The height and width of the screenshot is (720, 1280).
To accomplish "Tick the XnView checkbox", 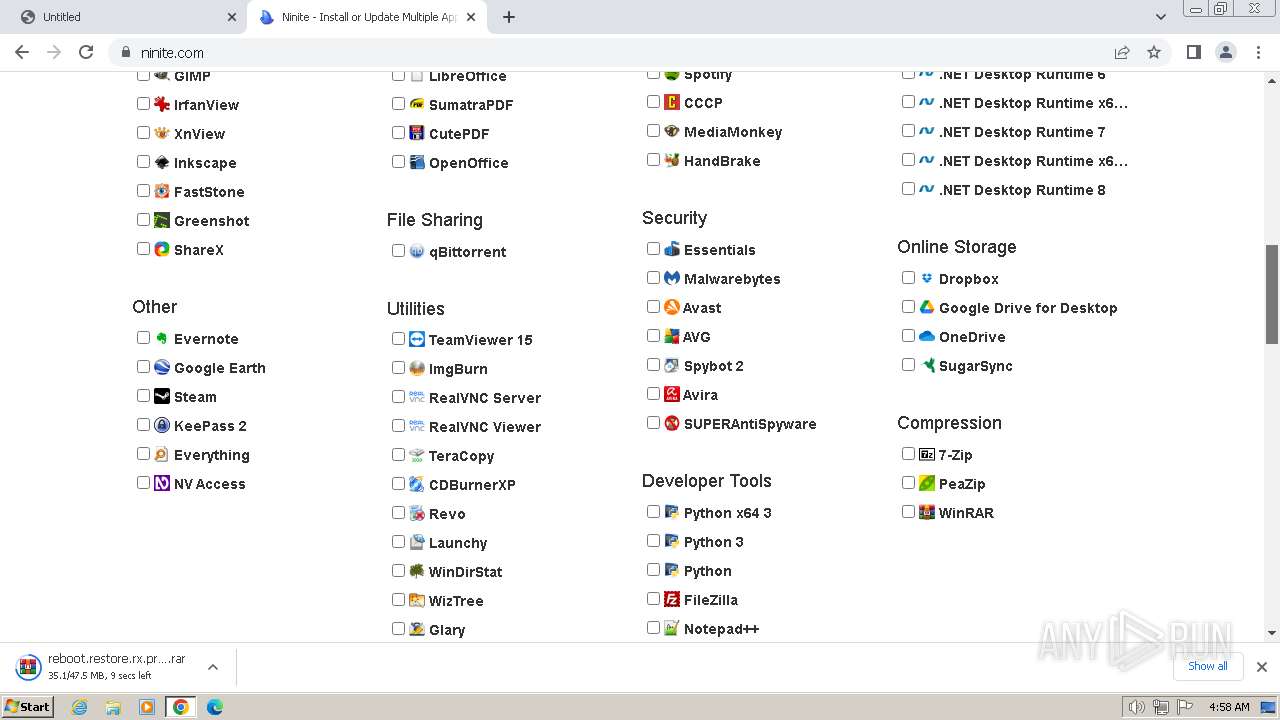I will pos(143,132).
